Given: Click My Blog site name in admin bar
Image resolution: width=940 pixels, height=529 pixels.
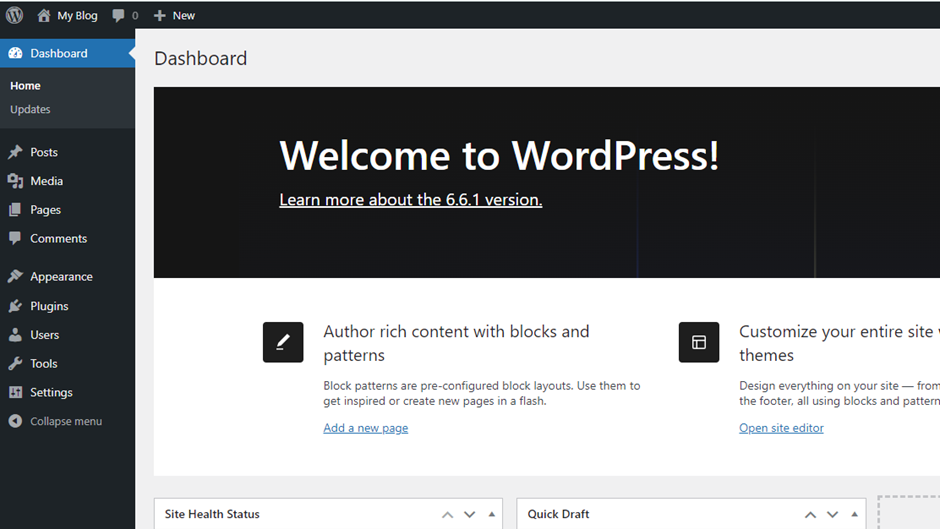Looking at the screenshot, I should pos(77,16).
